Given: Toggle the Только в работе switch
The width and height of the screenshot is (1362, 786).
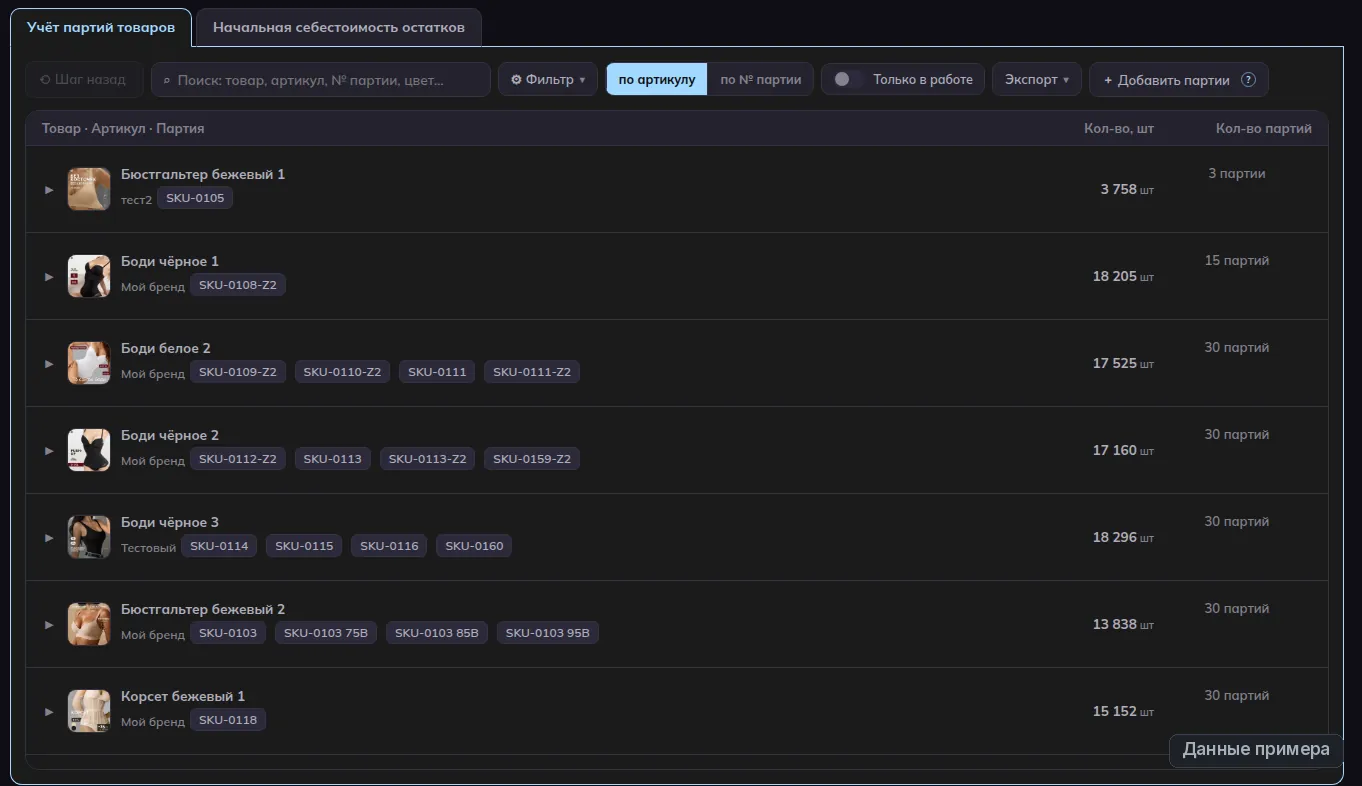Looking at the screenshot, I should [x=848, y=80].
